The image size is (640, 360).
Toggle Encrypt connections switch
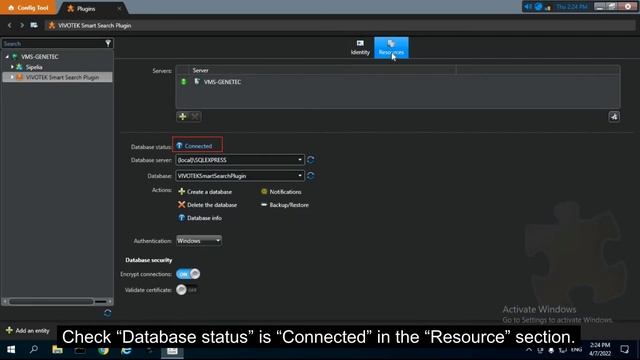click(x=188, y=274)
